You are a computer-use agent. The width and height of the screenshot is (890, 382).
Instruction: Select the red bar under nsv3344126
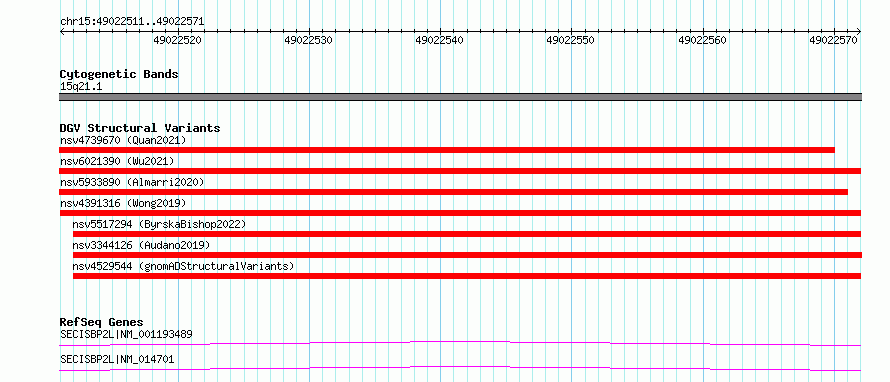(467, 255)
